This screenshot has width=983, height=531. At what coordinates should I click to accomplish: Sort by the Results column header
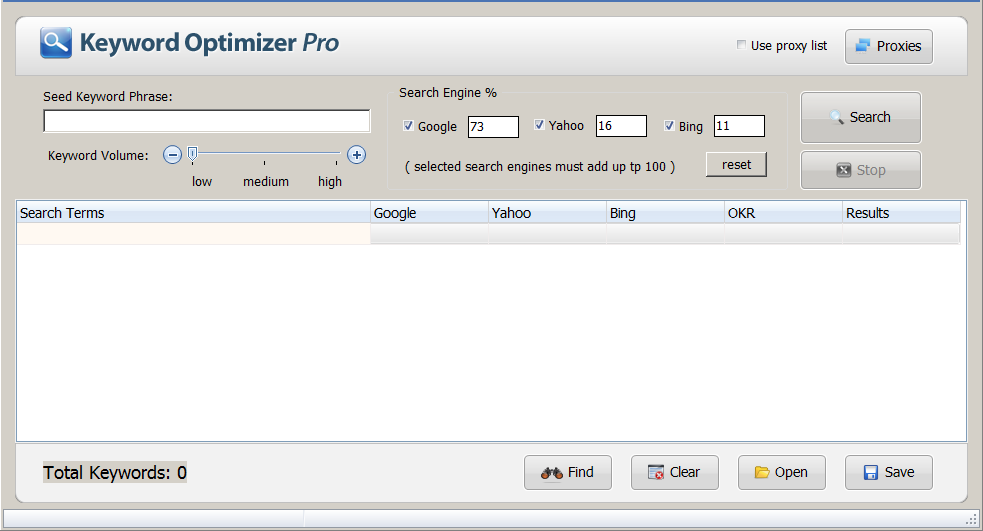point(902,213)
